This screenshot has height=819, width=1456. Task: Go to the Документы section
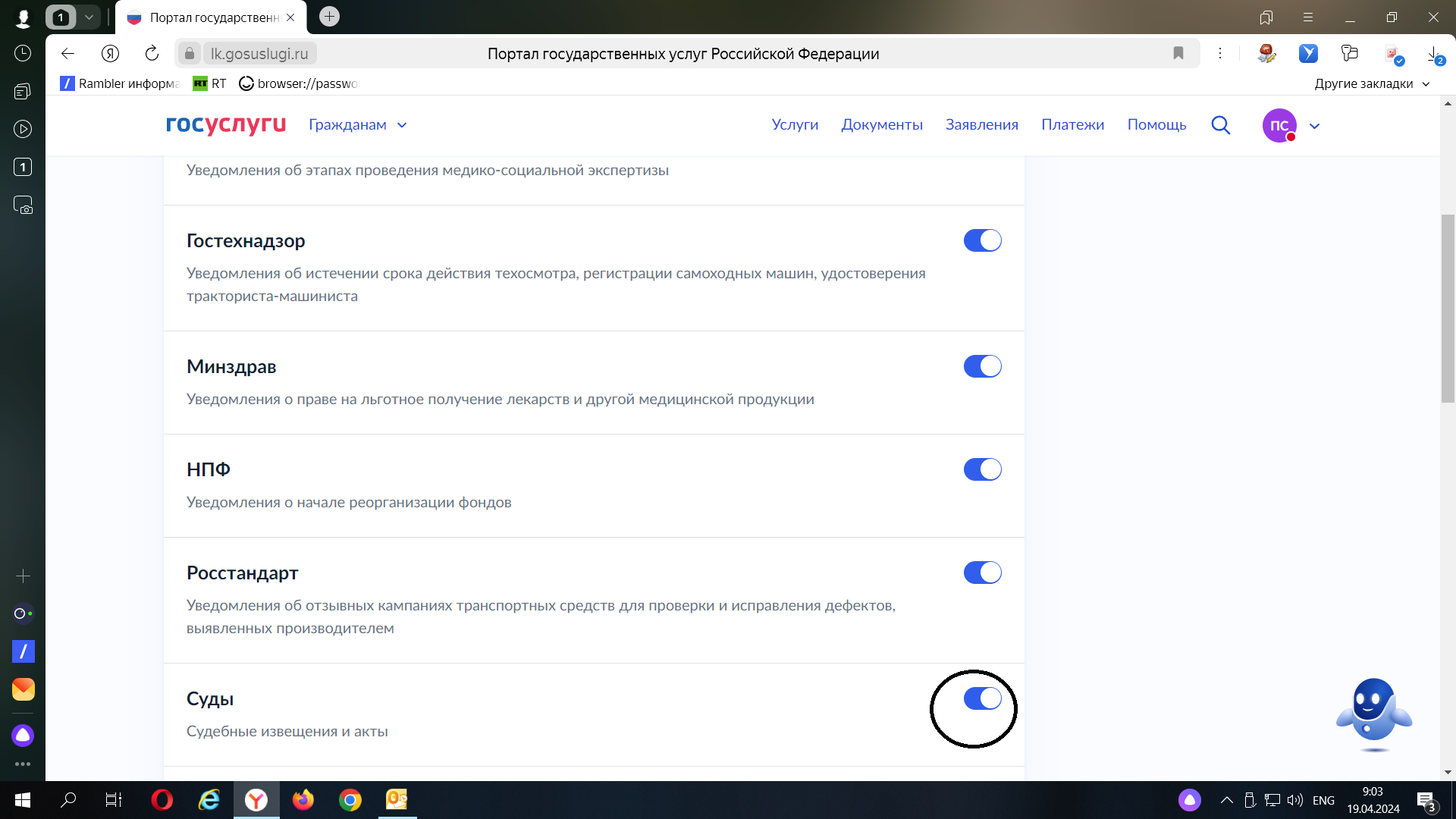[881, 125]
